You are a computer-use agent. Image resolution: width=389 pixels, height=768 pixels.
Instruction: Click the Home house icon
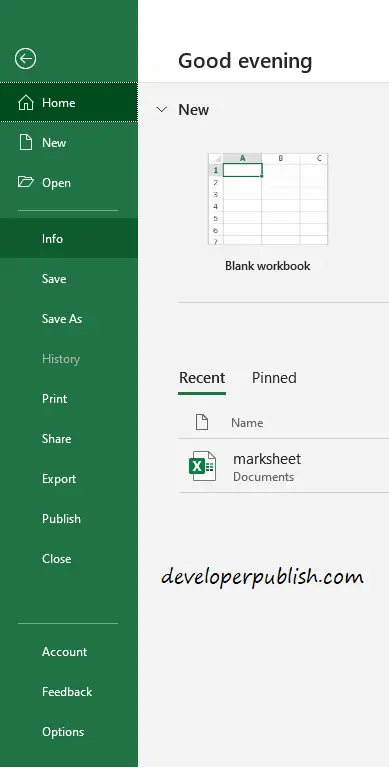pyautogui.click(x=25, y=103)
